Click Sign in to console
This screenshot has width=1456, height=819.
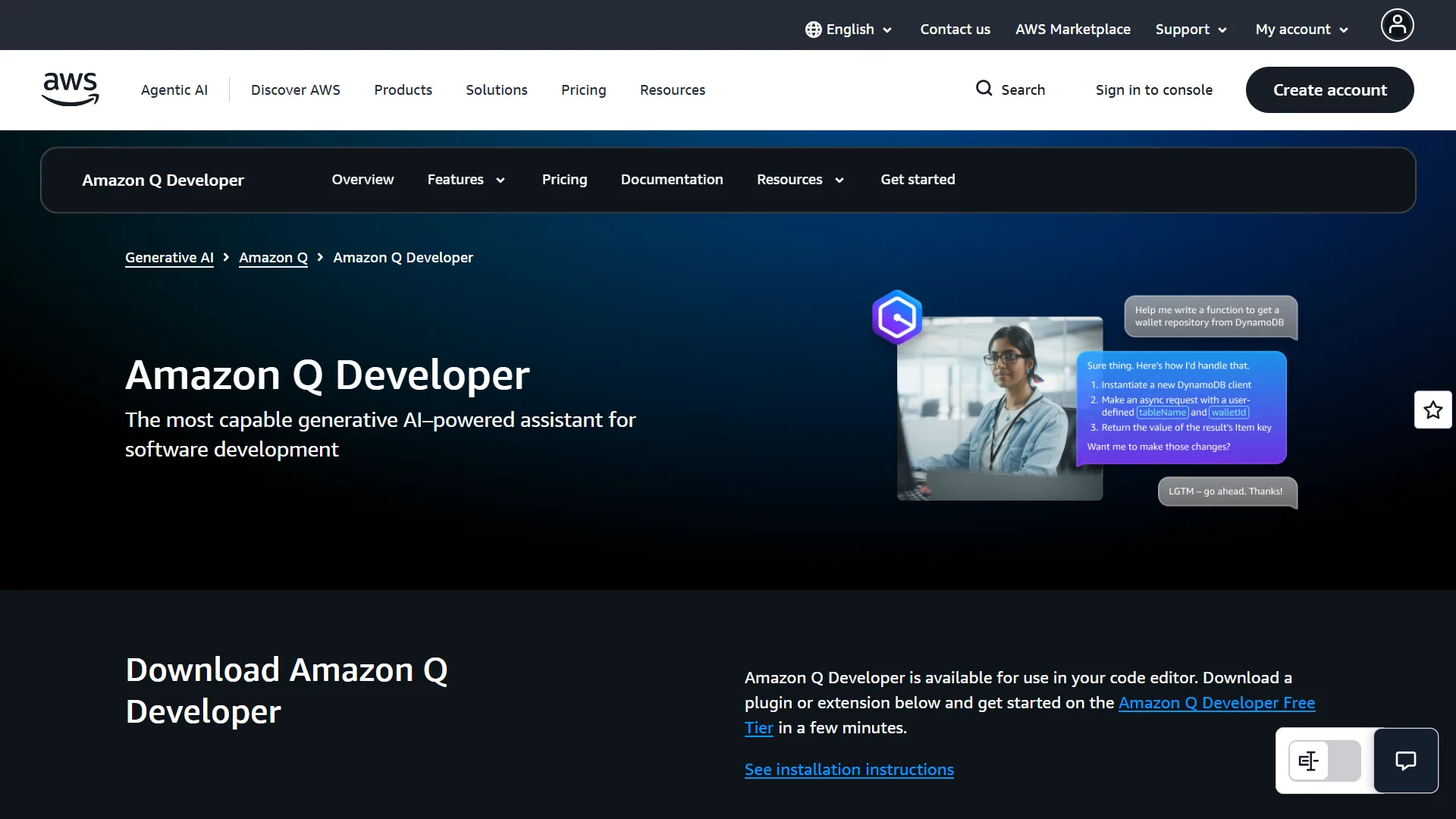[1153, 89]
